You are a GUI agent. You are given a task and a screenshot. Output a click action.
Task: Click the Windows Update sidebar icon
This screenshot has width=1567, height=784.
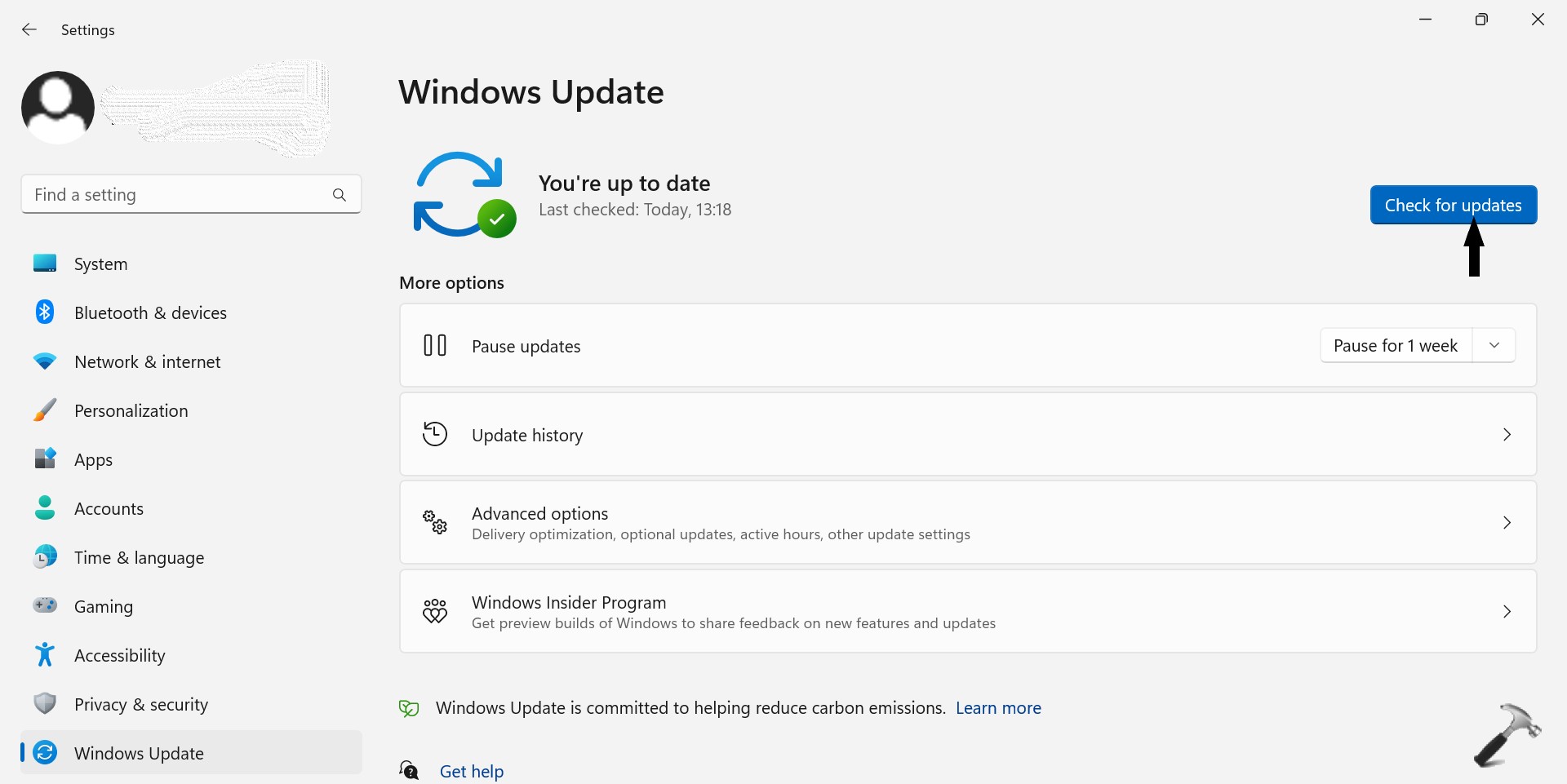pyautogui.click(x=45, y=752)
